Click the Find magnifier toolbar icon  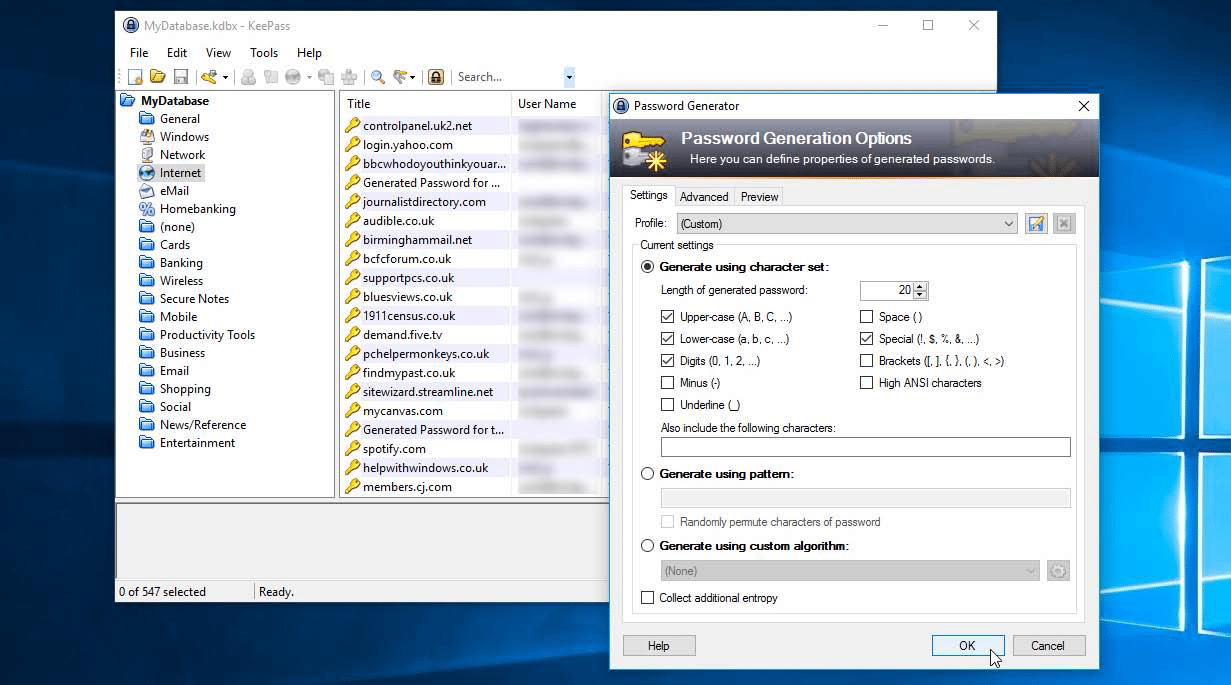point(378,77)
